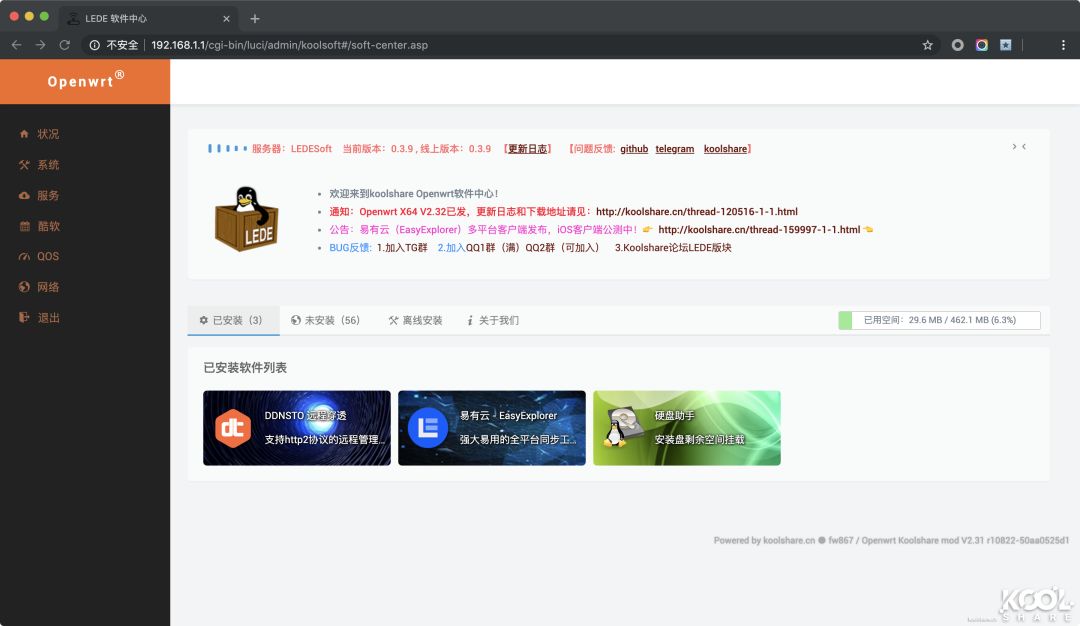
Task: Select the 网络 globe icon
Action: 23,287
